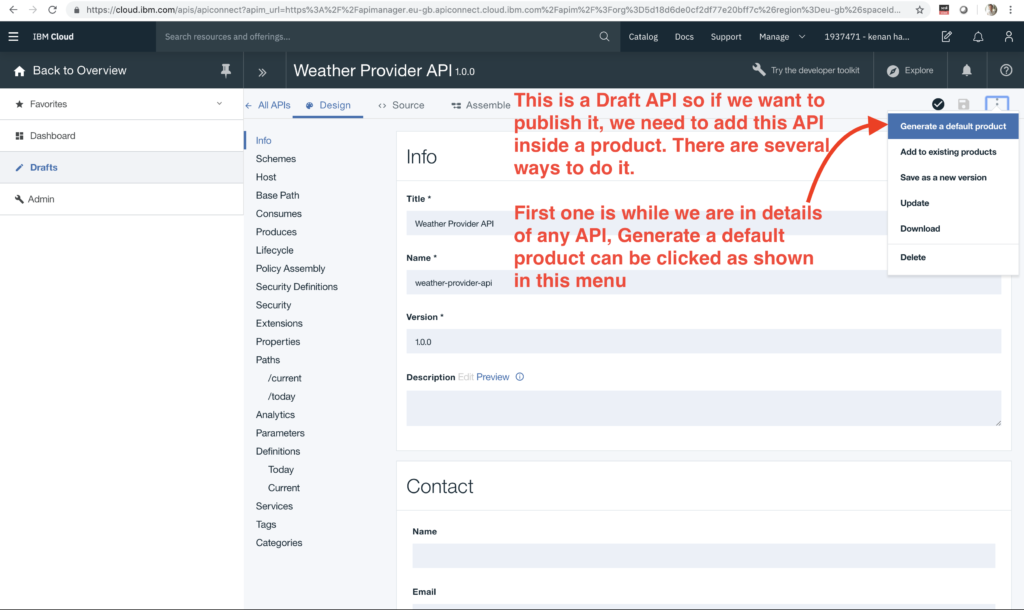Screen dimensions: 1024x610
Task: Click the validation checkmark icon
Action: tap(938, 104)
